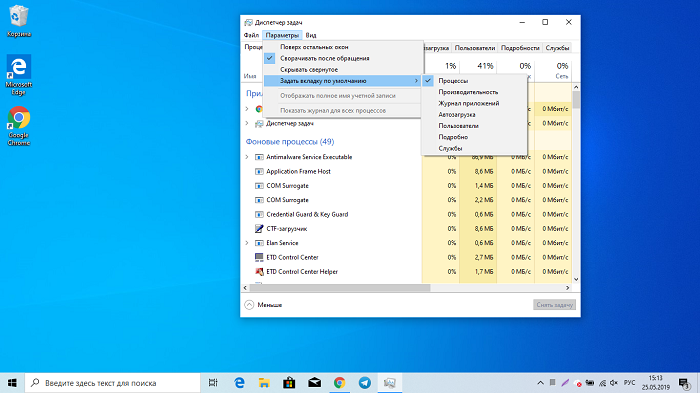Expand the Elan Service process row
The image size is (700, 393).
pos(247,243)
